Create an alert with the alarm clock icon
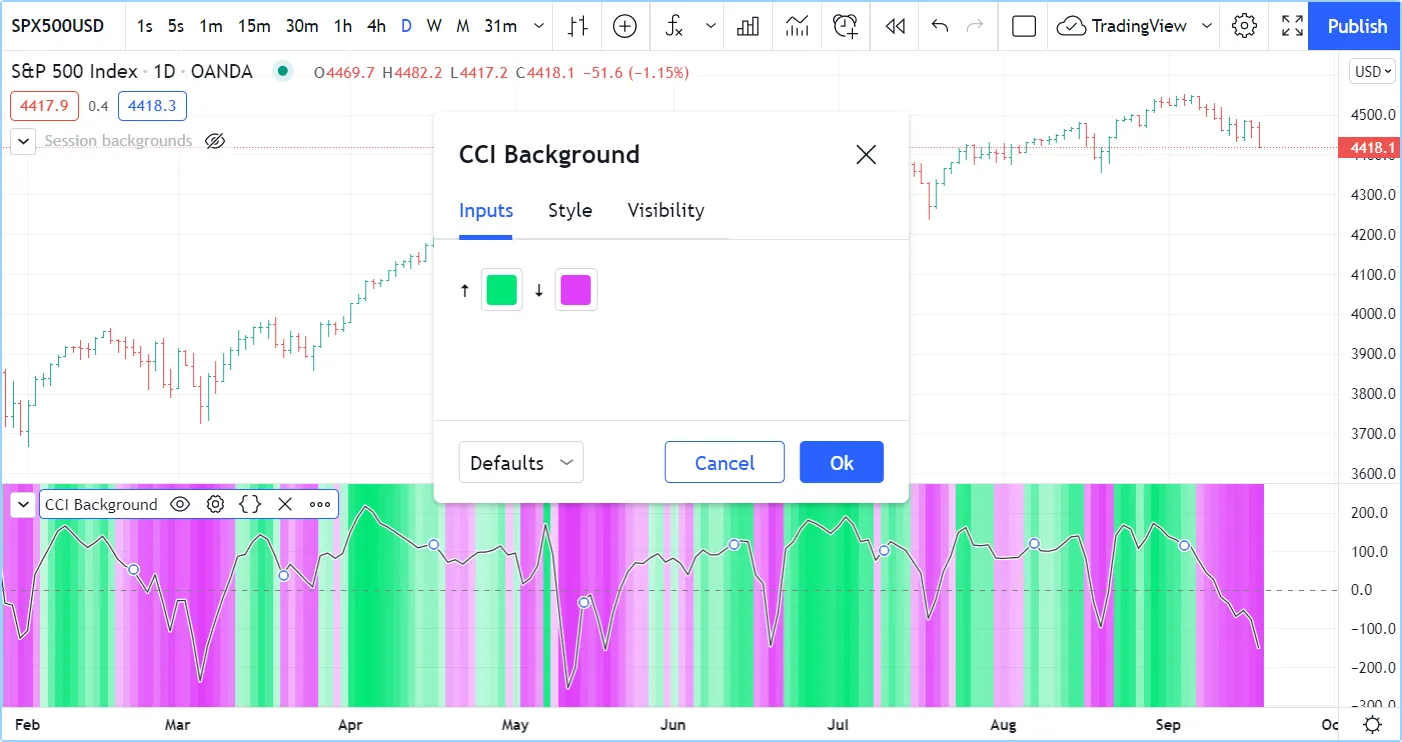 pyautogui.click(x=845, y=26)
